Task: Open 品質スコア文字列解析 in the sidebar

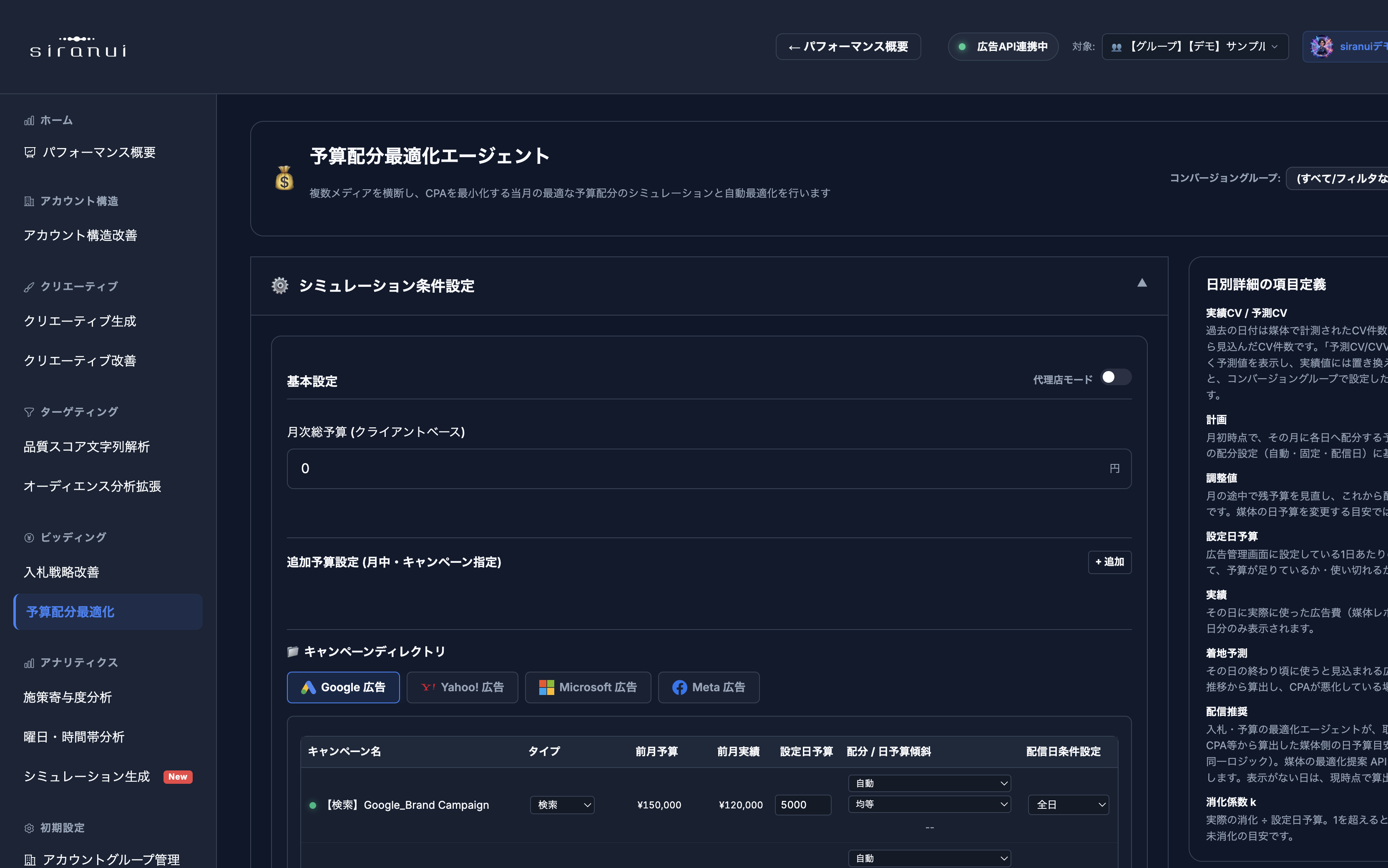Action: tap(108, 447)
